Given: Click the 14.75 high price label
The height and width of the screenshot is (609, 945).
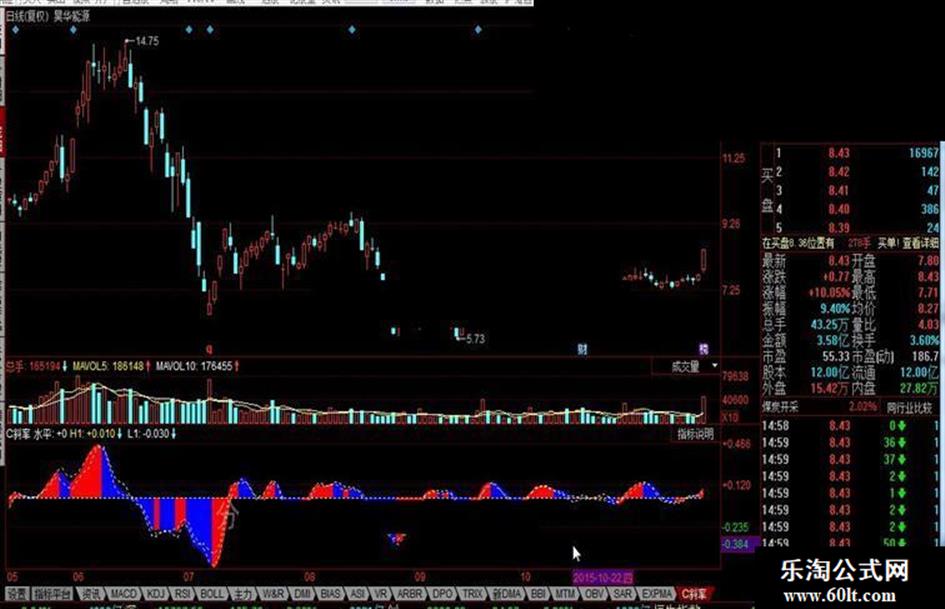Looking at the screenshot, I should pos(147,41).
